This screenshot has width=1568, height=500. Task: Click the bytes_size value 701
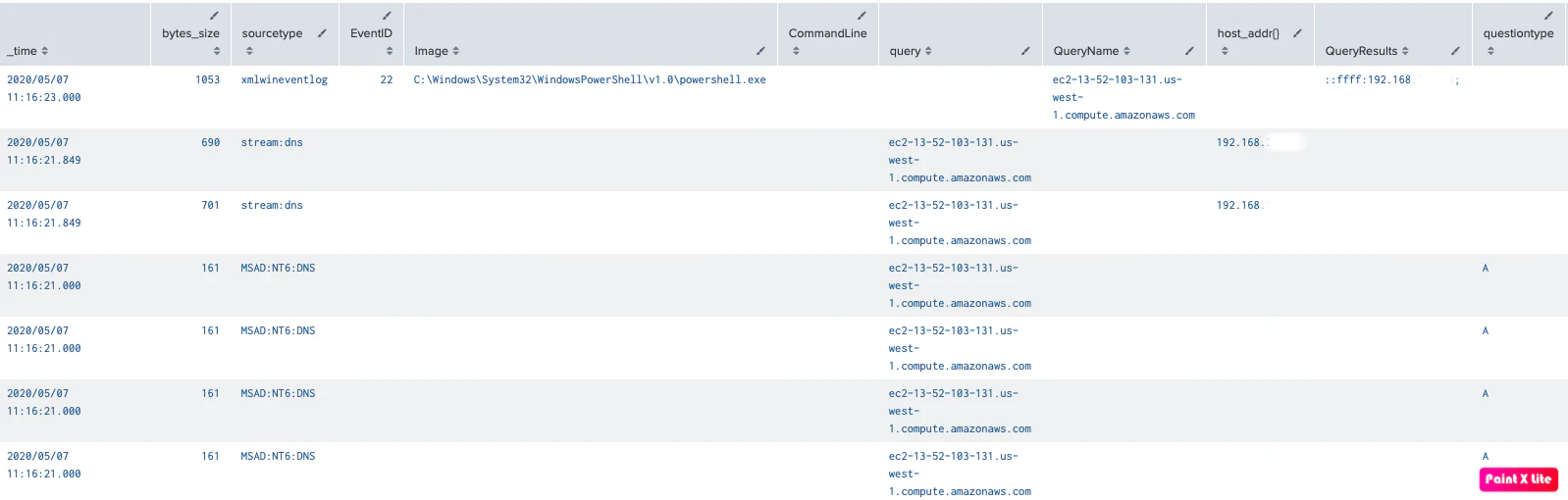click(x=211, y=206)
